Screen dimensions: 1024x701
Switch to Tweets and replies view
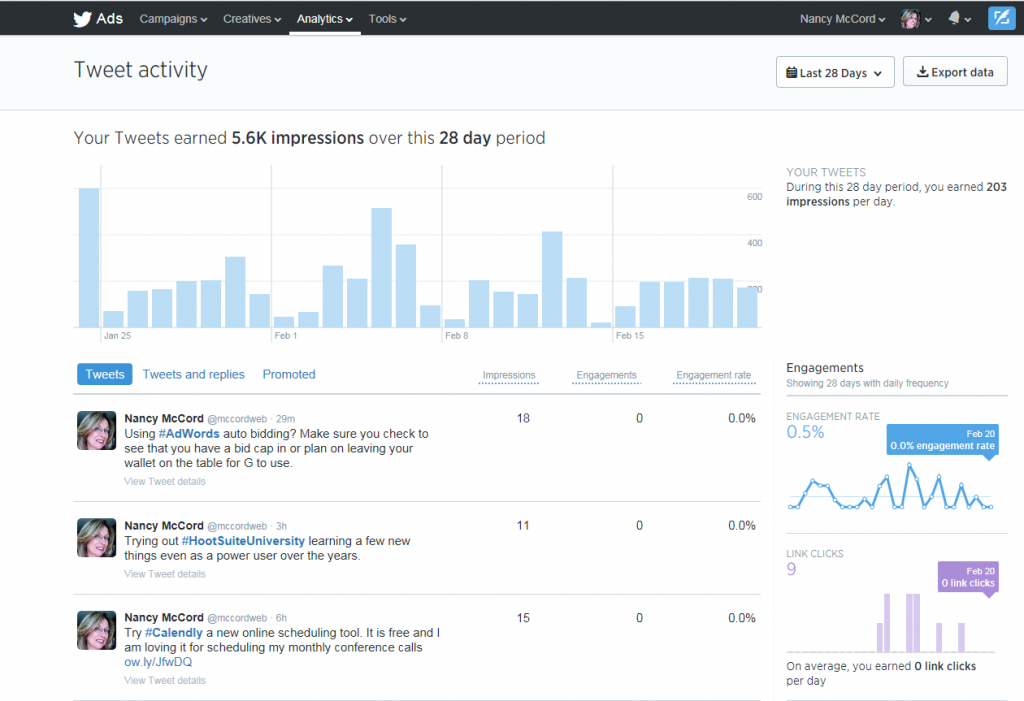click(193, 373)
